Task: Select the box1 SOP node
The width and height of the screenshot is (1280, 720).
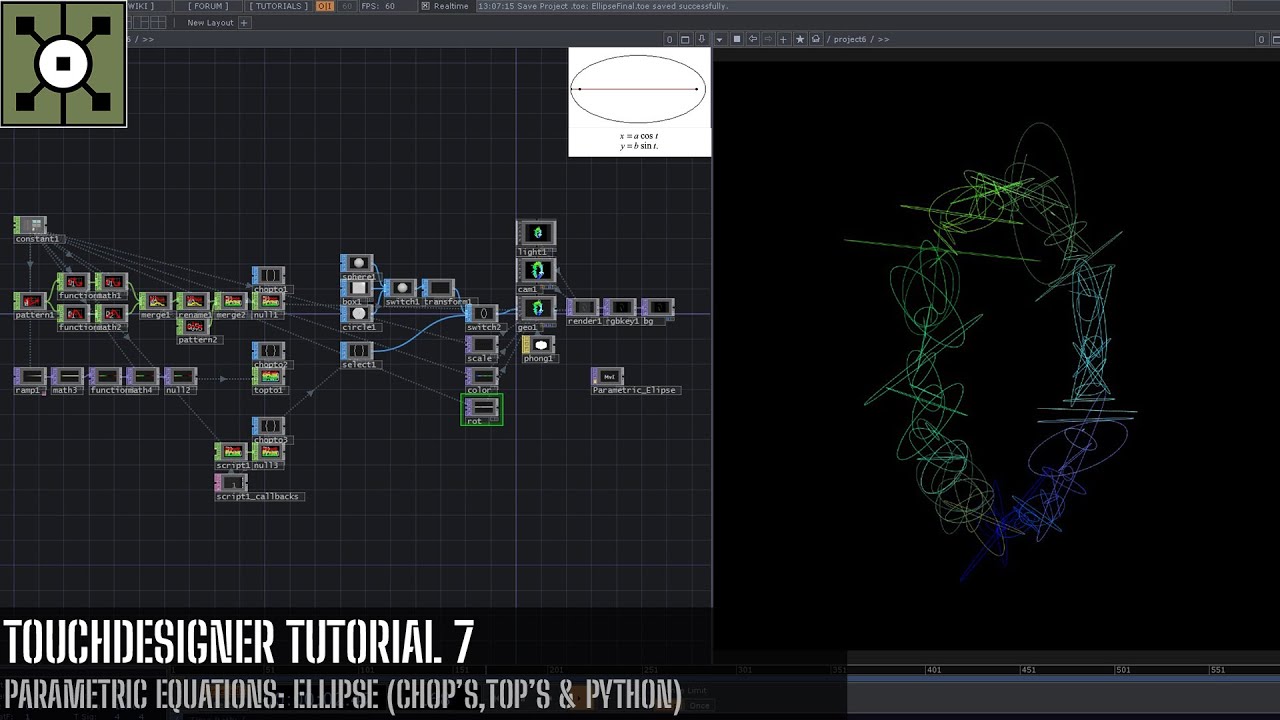Action: 357,288
